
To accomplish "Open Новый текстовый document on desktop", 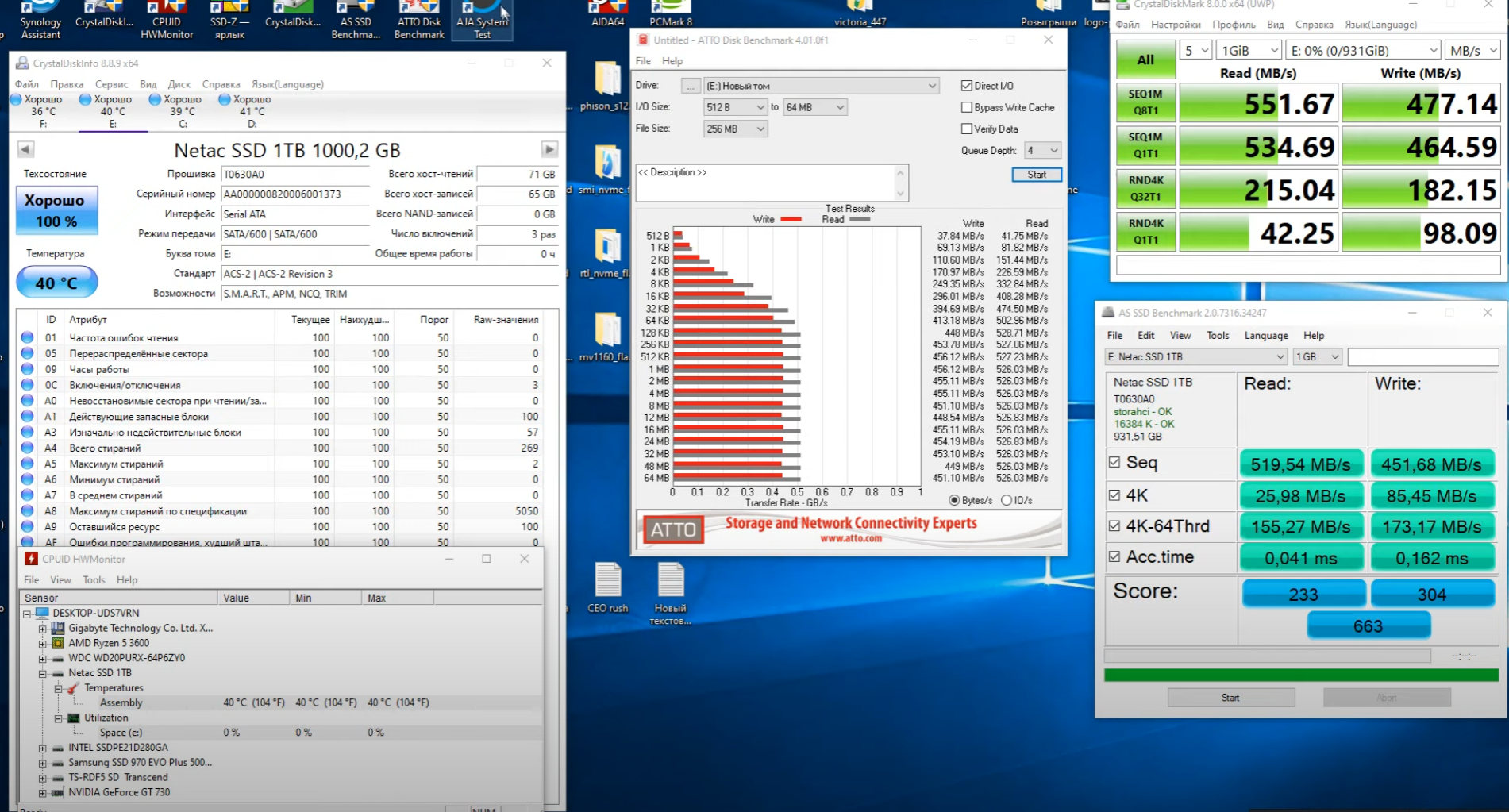I will (x=670, y=595).
